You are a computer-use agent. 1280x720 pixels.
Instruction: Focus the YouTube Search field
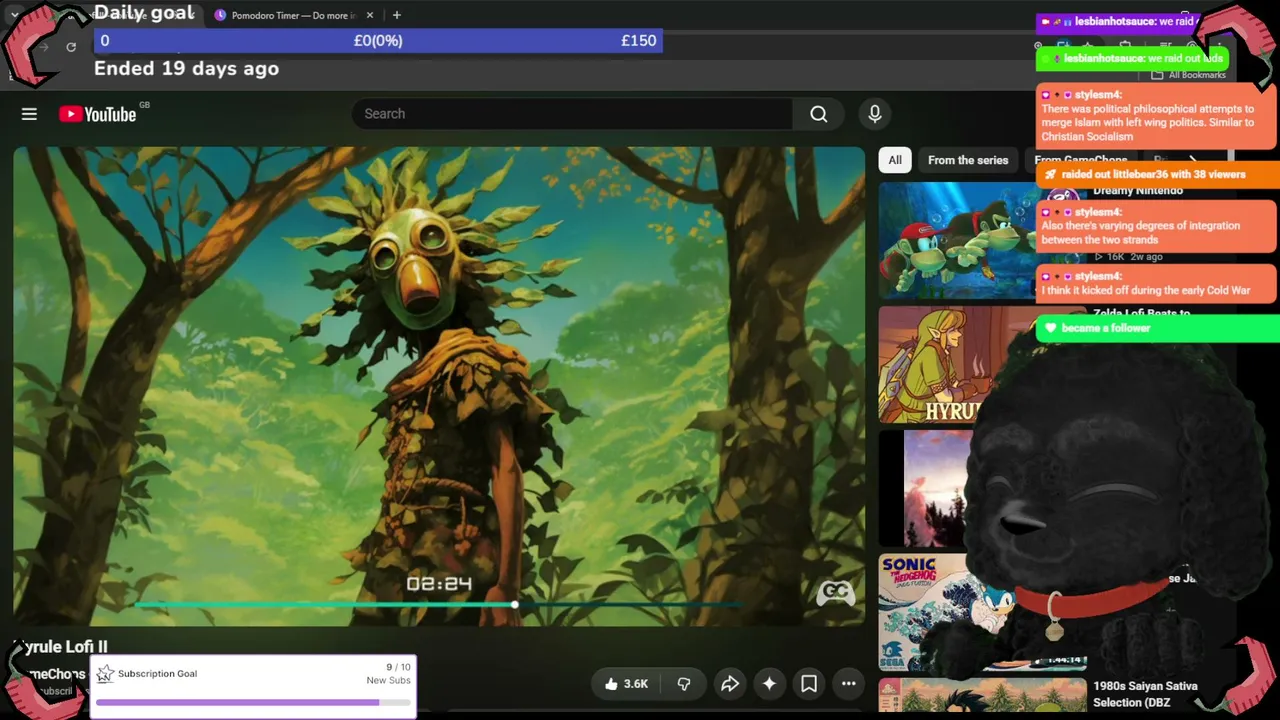pos(572,114)
